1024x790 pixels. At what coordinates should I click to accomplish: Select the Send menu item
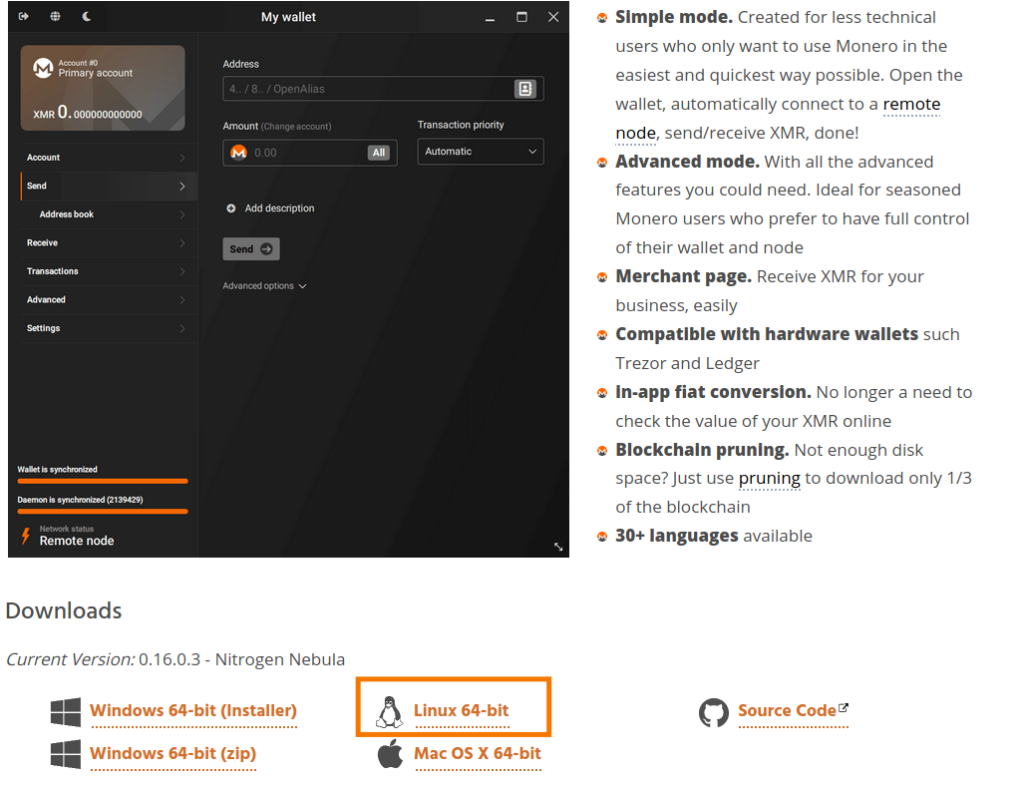point(108,186)
